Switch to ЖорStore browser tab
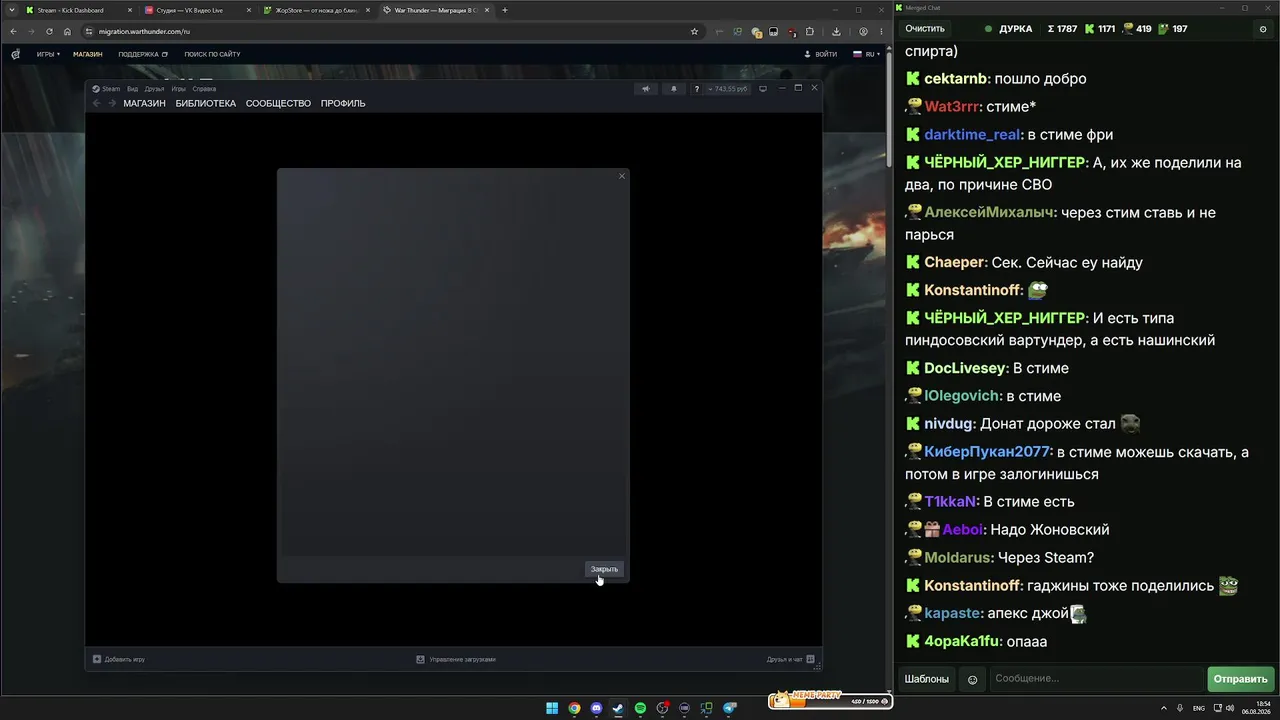The width and height of the screenshot is (1280, 720). pyautogui.click(x=316, y=10)
